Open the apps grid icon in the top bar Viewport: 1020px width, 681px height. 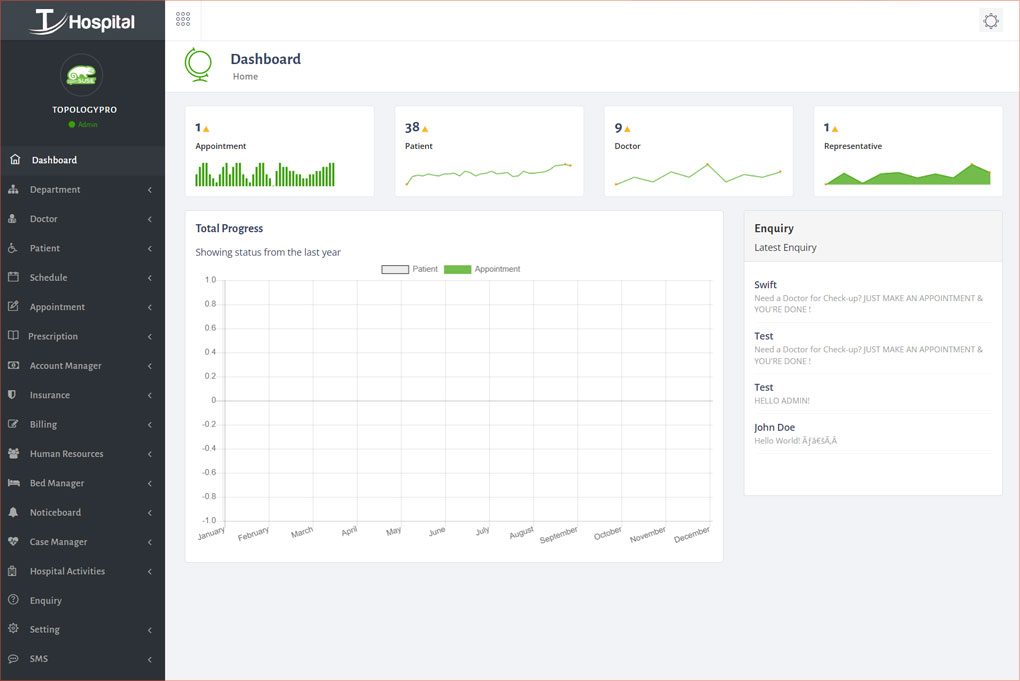coord(181,19)
